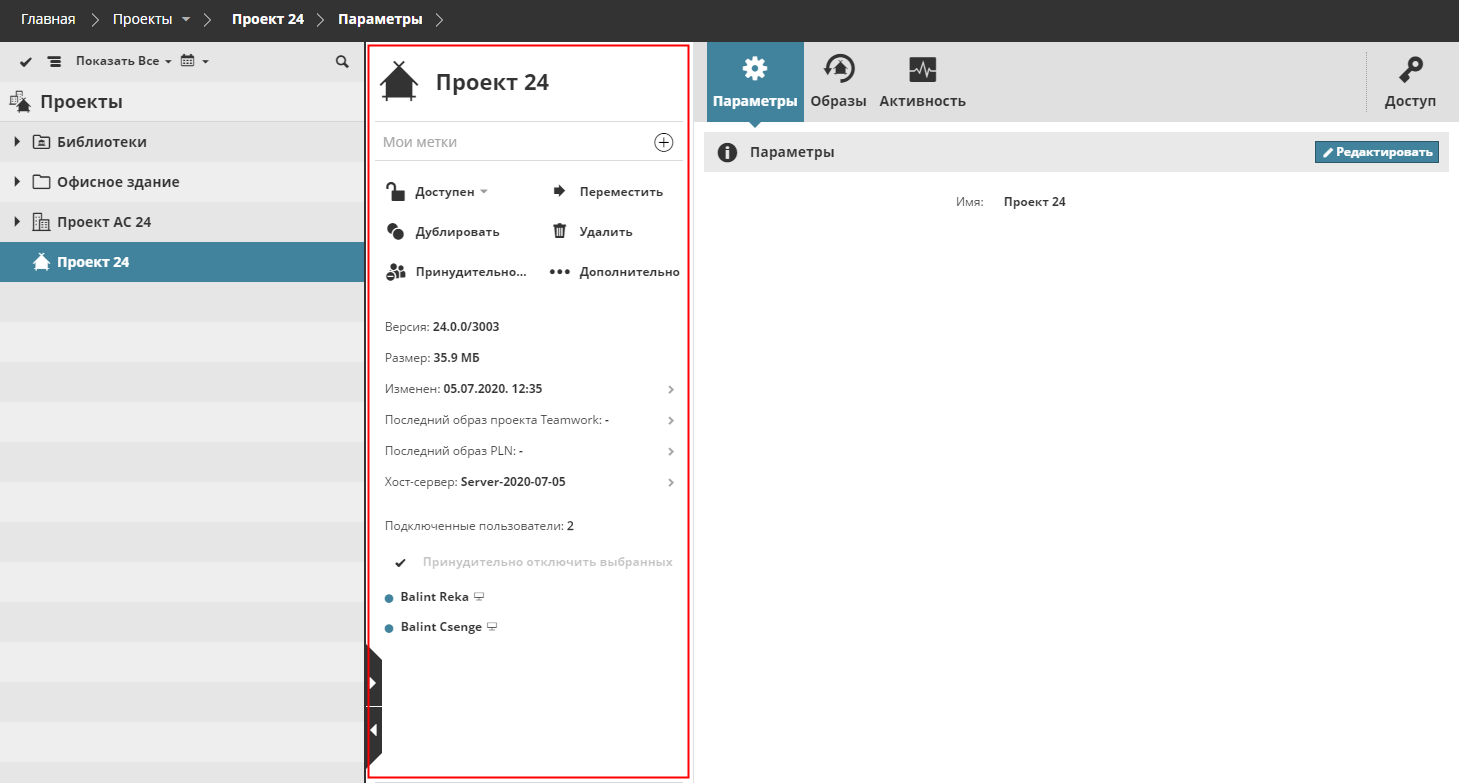Click the right-pointing panel splitter arrow
This screenshot has width=1459, height=783.
pyautogui.click(x=374, y=682)
